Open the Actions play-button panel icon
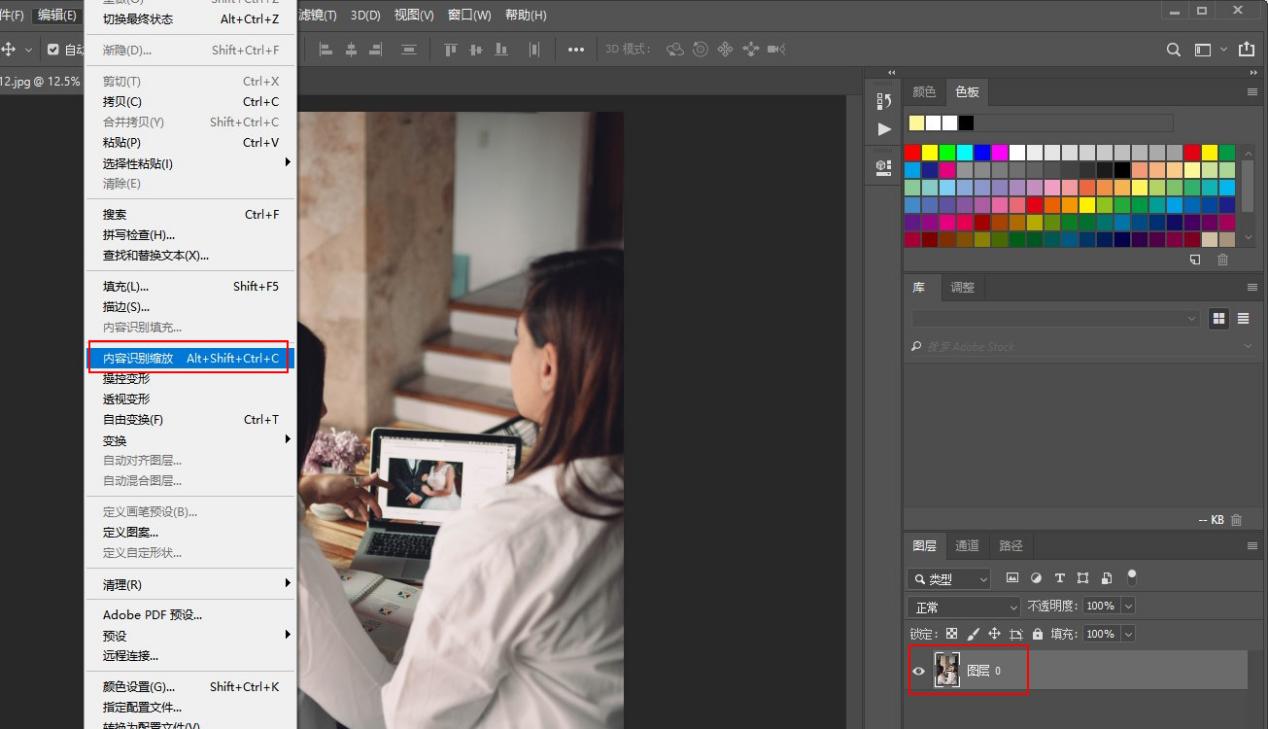 (x=884, y=129)
